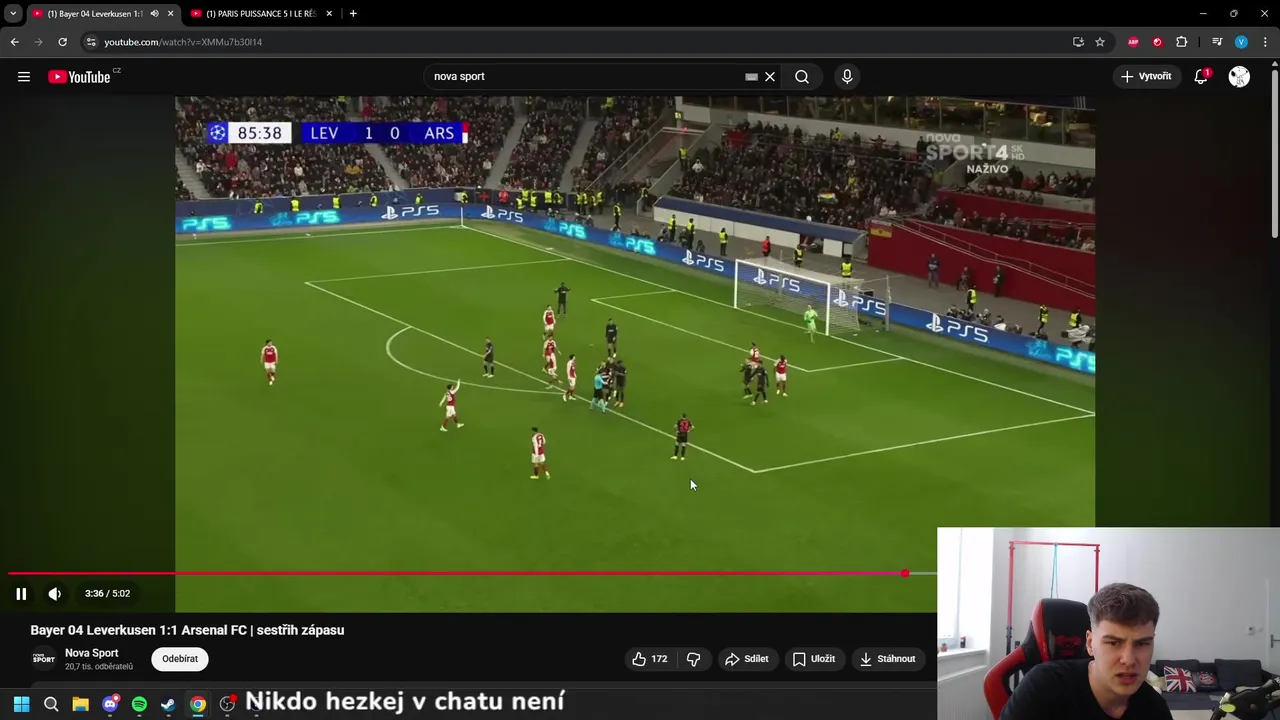Click the Vytvořit create button
The width and height of the screenshot is (1280, 720).
1146,77
